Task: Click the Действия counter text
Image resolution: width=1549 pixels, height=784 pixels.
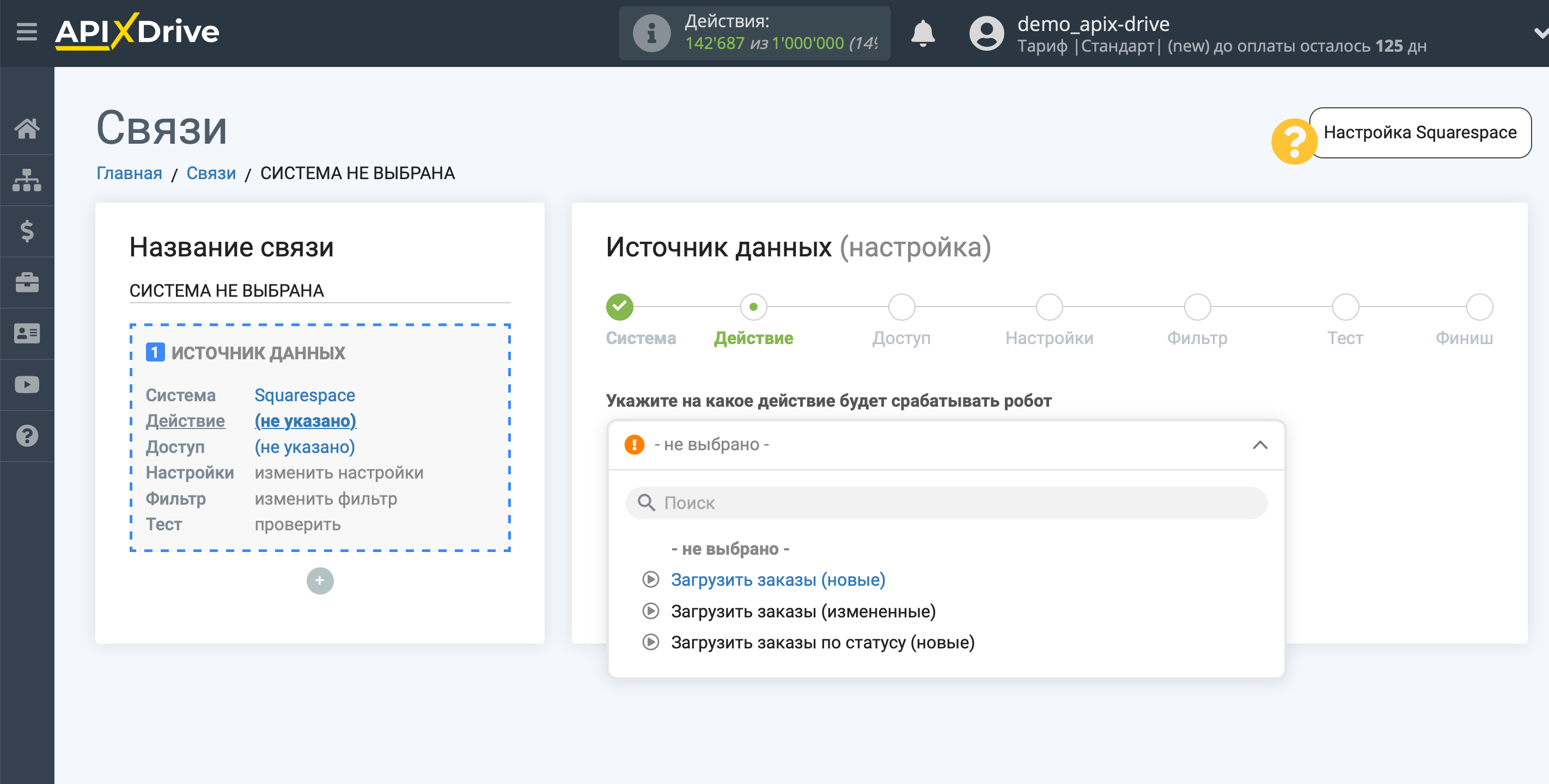Action: click(780, 33)
